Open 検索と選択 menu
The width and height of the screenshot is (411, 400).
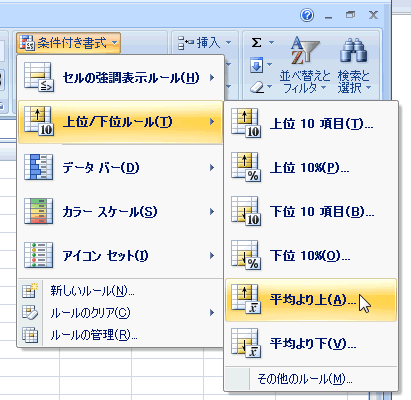coord(354,66)
